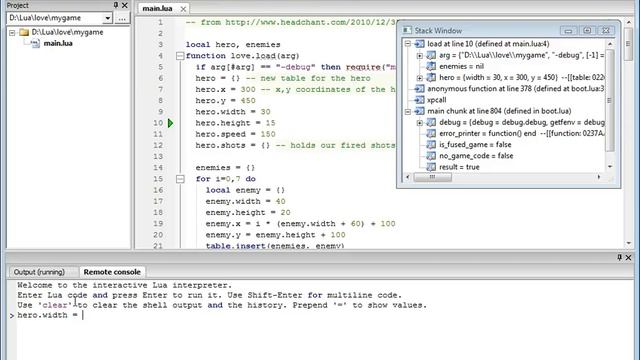Click Stack Window horizontal scroll left arrow

(407, 177)
